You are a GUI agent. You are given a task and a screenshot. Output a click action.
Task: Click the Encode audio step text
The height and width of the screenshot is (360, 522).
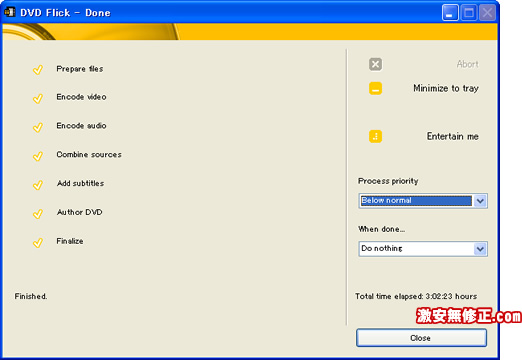(81, 126)
